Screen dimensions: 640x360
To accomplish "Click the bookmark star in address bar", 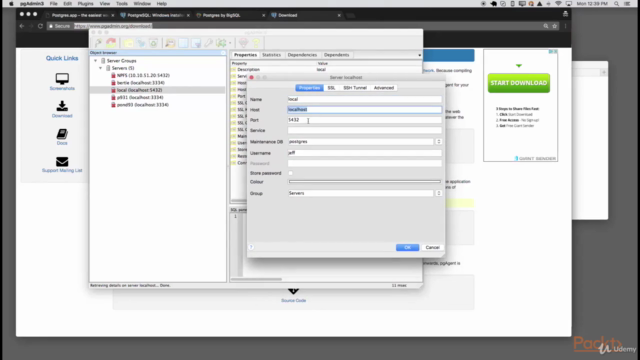I will click(x=554, y=26).
